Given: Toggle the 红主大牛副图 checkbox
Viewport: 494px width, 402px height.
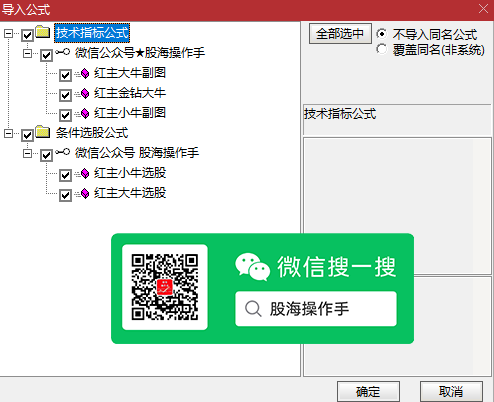Looking at the screenshot, I should point(65,75).
